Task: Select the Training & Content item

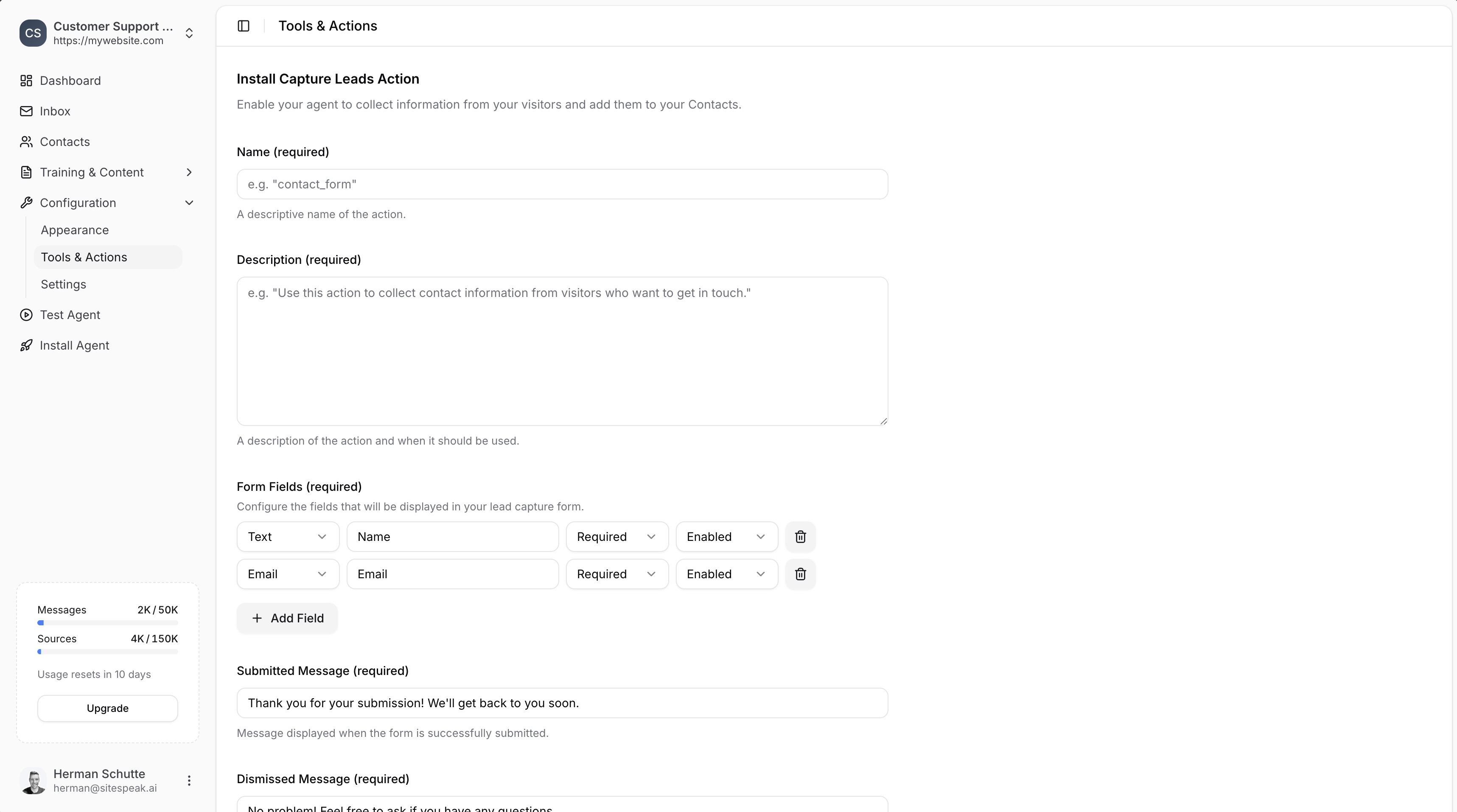Action: pyautogui.click(x=92, y=172)
